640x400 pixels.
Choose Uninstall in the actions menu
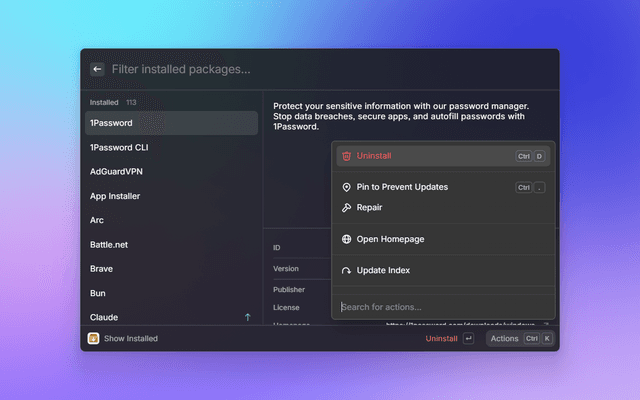coord(443,156)
